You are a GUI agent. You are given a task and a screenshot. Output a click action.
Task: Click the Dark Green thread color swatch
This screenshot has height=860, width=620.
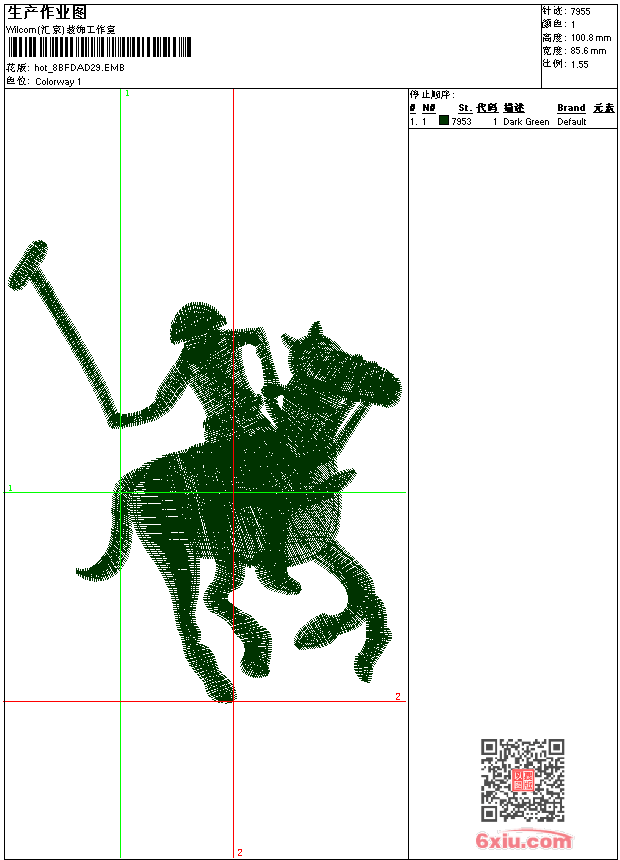coord(444,121)
